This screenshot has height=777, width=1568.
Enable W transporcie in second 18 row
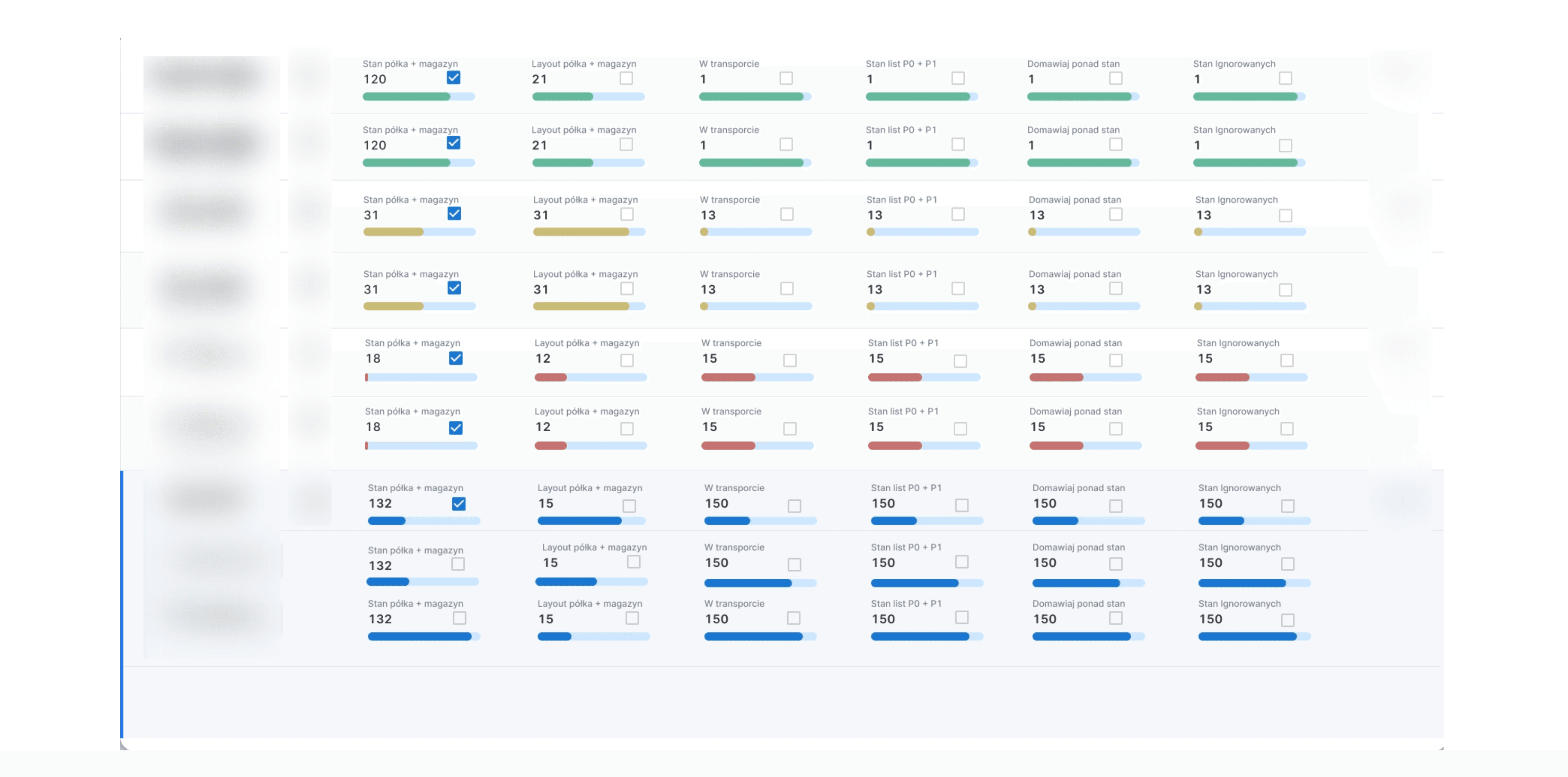(790, 428)
